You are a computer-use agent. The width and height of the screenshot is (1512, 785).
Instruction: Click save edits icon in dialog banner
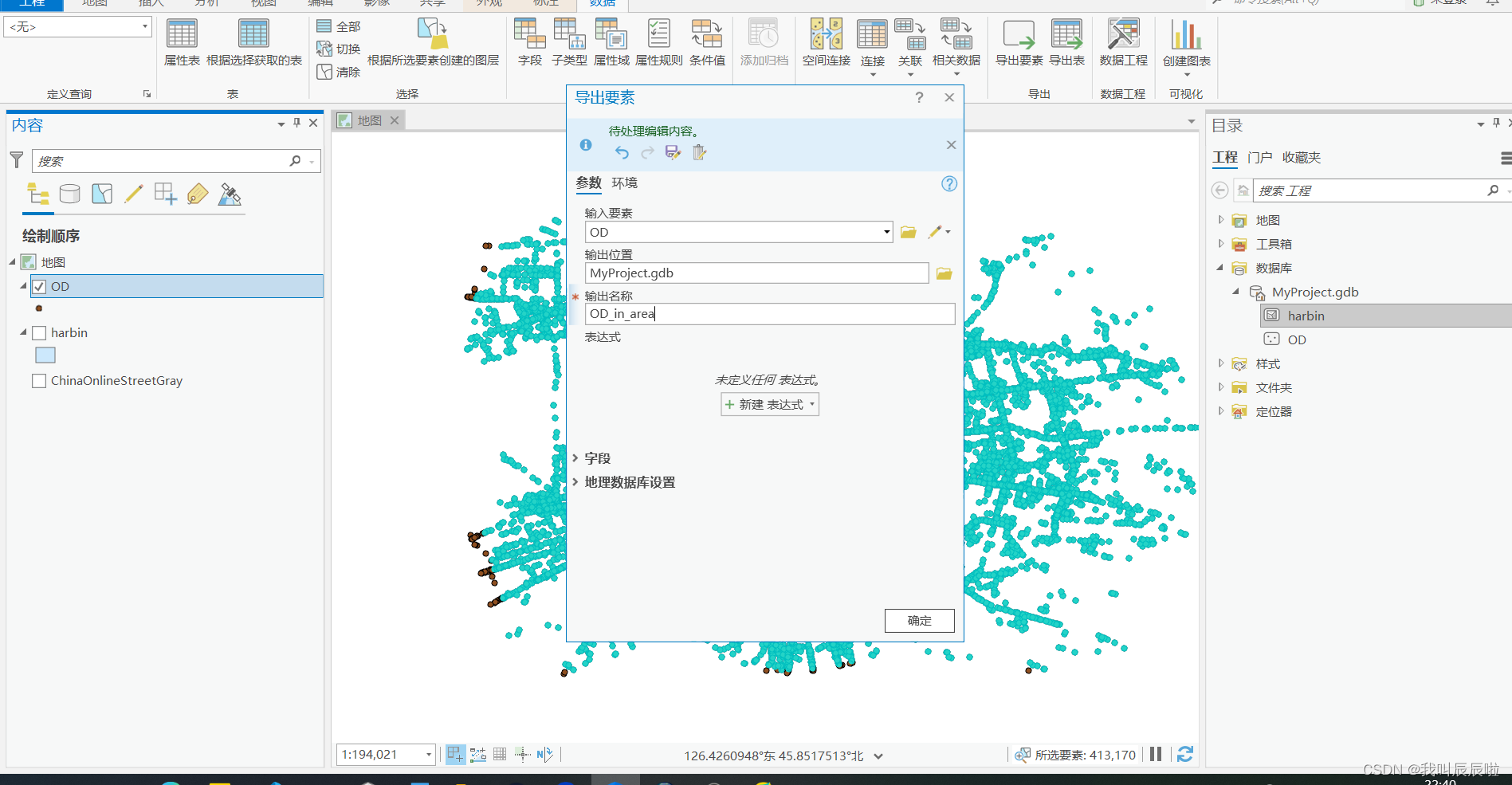[x=674, y=152]
